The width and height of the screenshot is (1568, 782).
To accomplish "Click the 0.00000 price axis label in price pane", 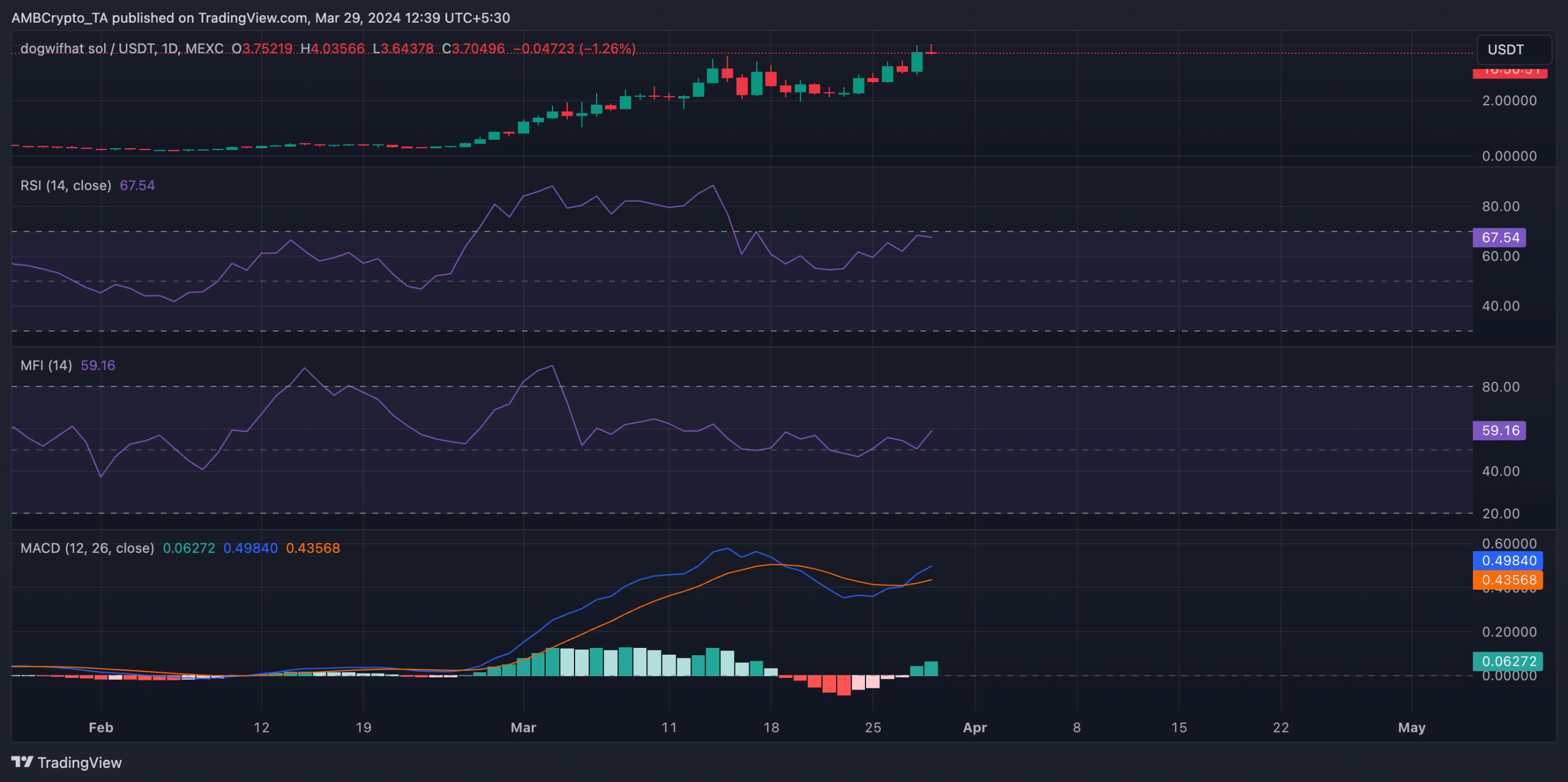I will (1509, 156).
